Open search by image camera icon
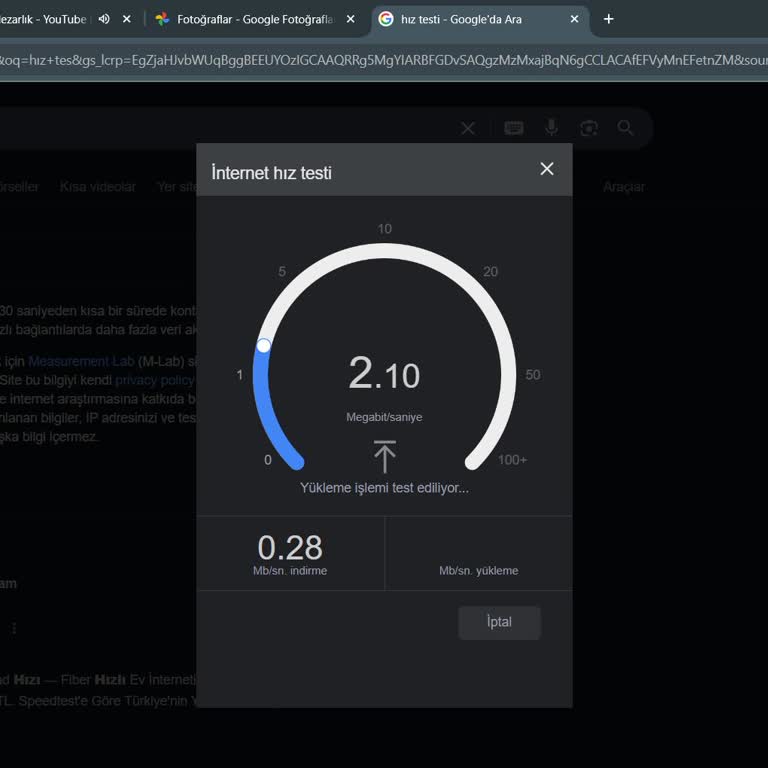Screen dimensions: 768x768 [589, 128]
